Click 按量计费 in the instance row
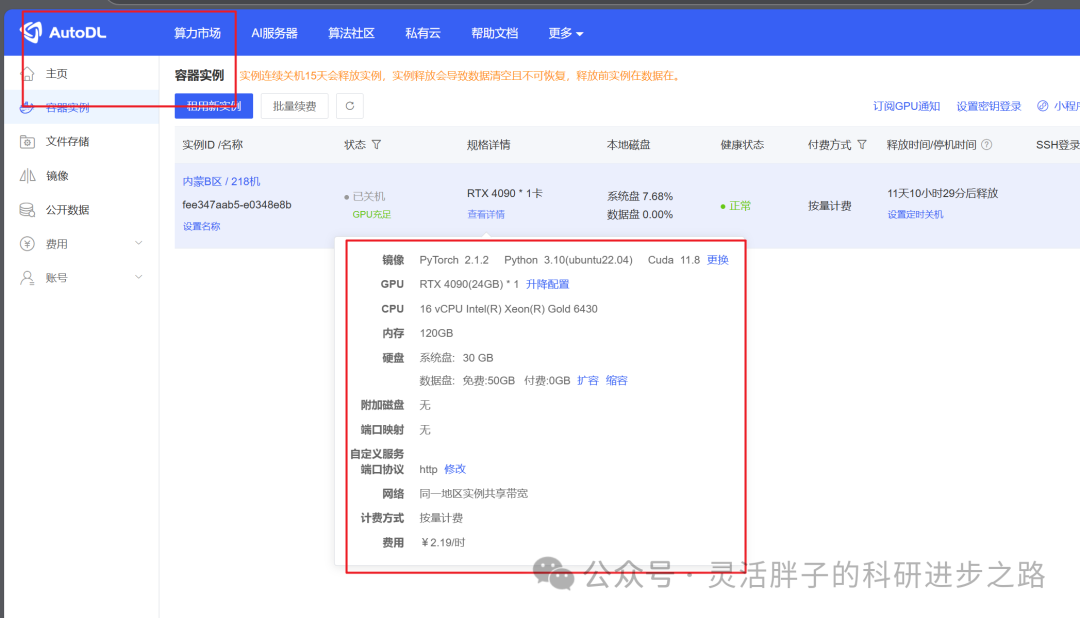This screenshot has height=618, width=1080. [x=830, y=206]
